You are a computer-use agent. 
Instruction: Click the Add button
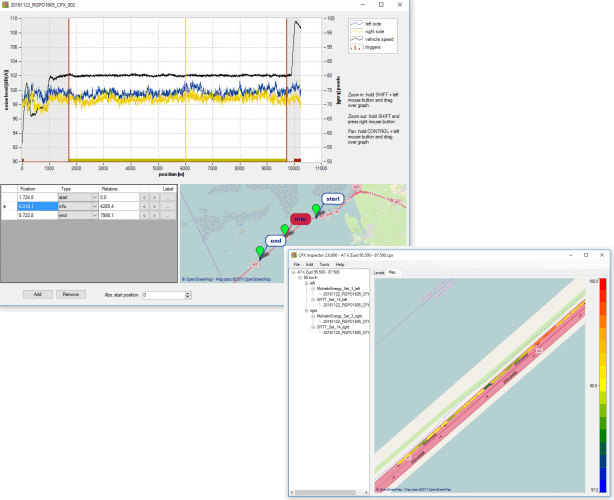[x=37, y=295]
